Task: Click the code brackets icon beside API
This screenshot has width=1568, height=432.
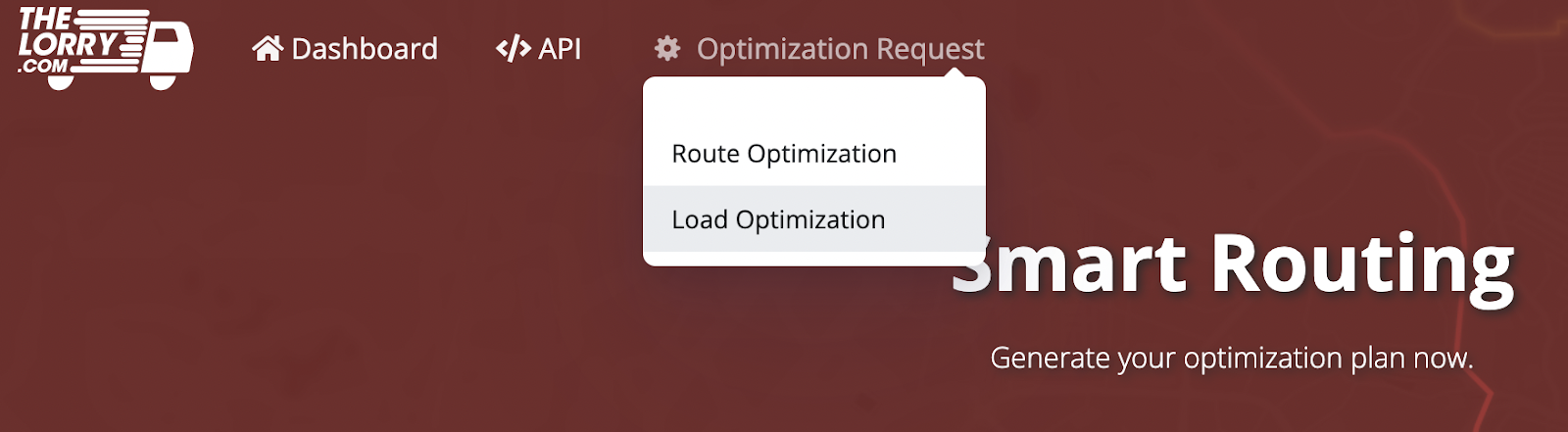Action: pos(513,48)
